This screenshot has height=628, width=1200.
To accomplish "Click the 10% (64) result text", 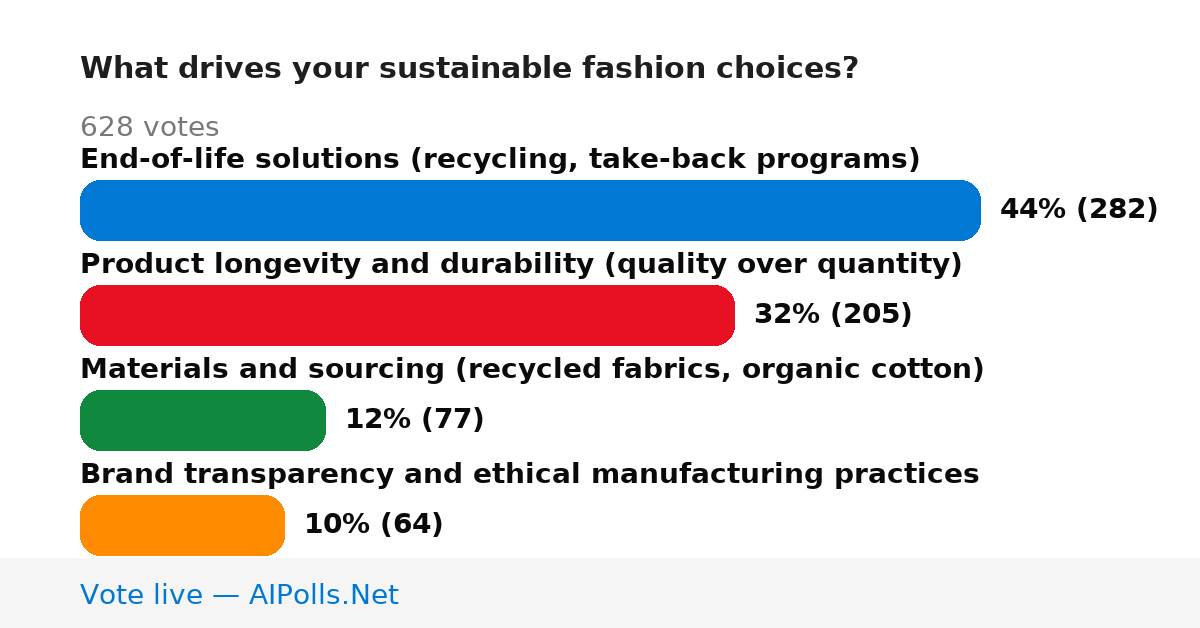I will tap(373, 525).
